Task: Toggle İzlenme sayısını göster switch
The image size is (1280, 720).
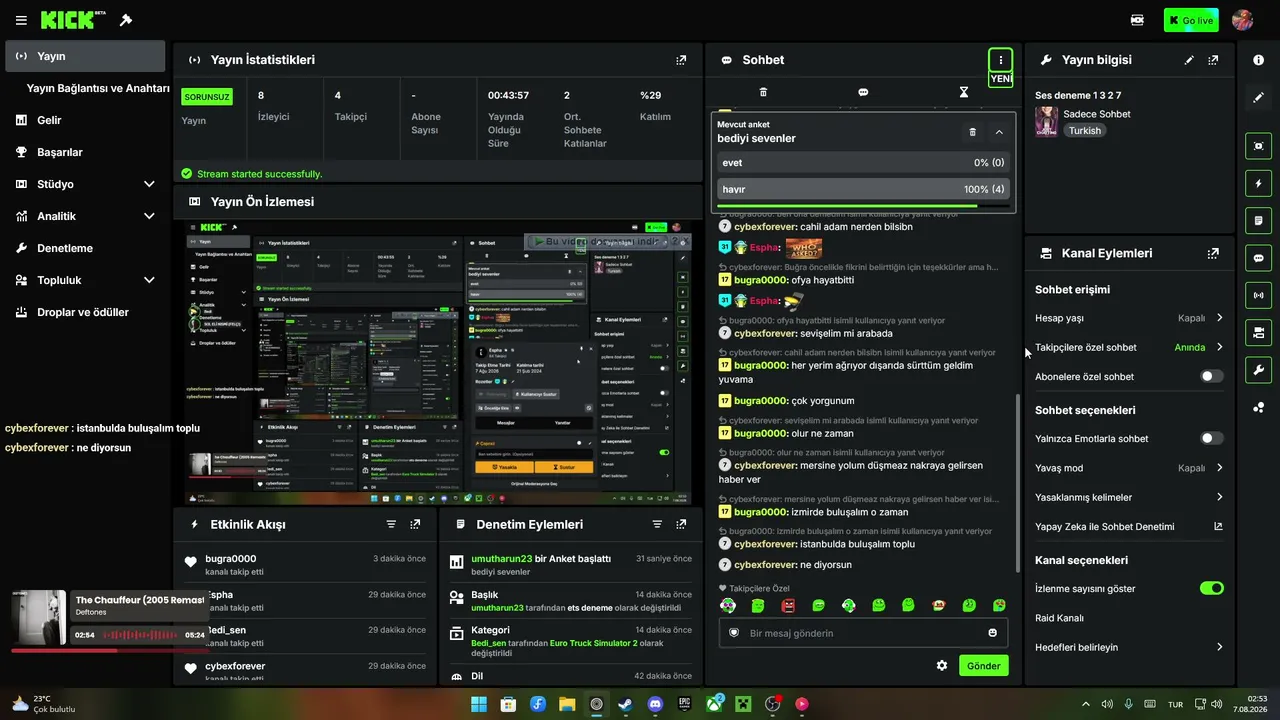Action: (1211, 588)
